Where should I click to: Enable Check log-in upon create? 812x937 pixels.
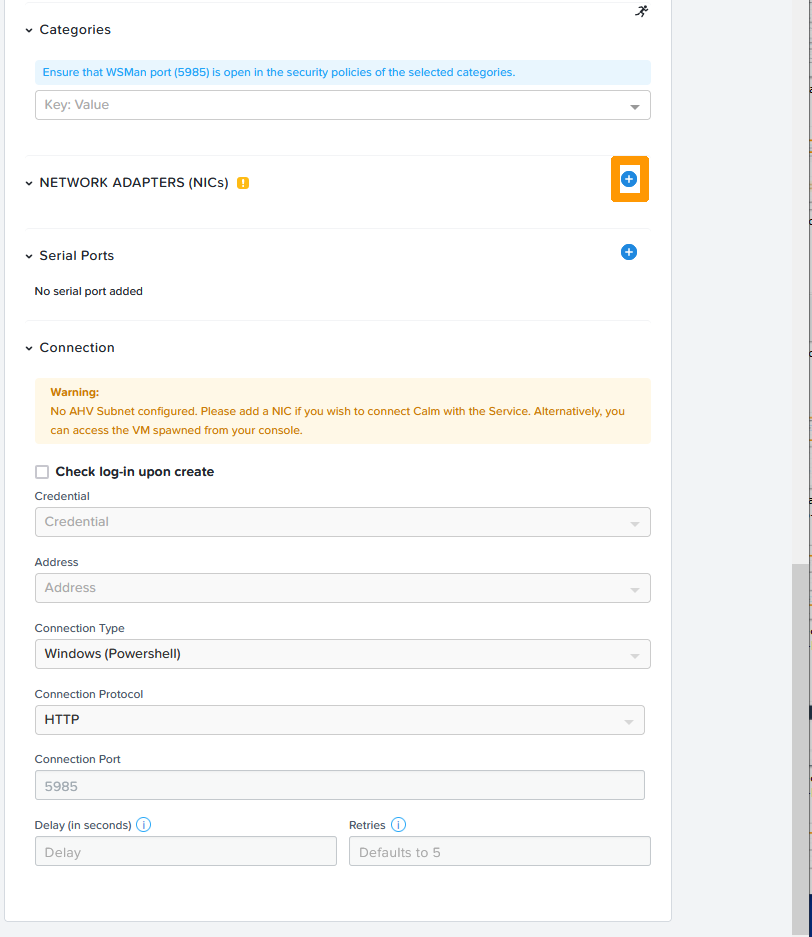tap(42, 472)
